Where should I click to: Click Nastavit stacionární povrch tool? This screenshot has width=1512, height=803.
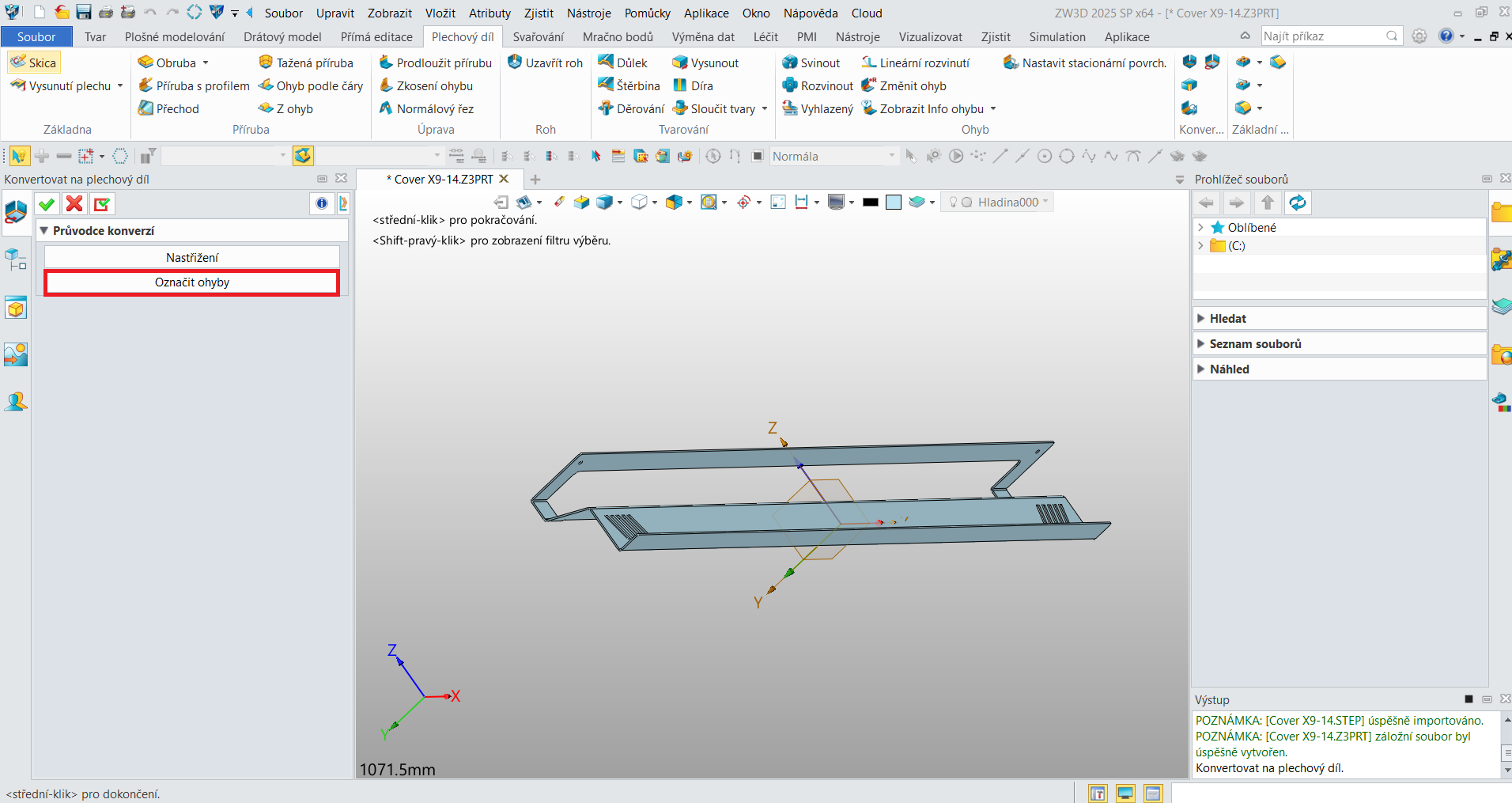coord(1085,62)
